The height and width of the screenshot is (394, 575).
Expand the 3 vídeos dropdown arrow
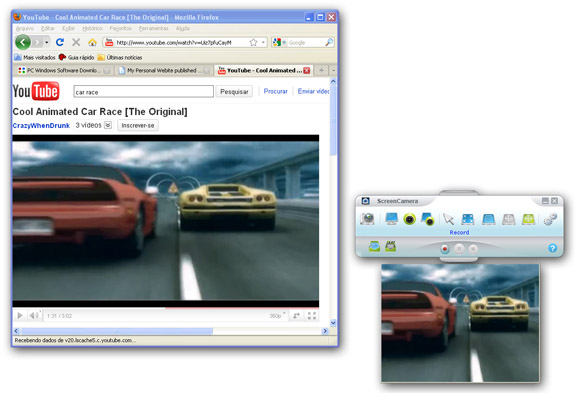[x=108, y=125]
